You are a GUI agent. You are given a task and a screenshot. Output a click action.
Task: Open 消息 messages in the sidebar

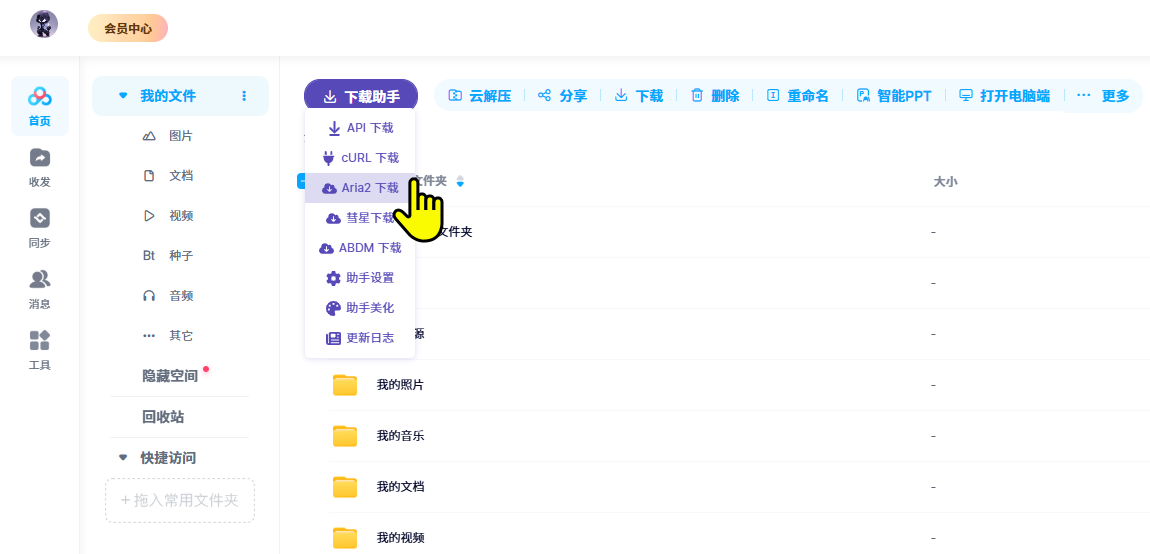tap(40, 289)
